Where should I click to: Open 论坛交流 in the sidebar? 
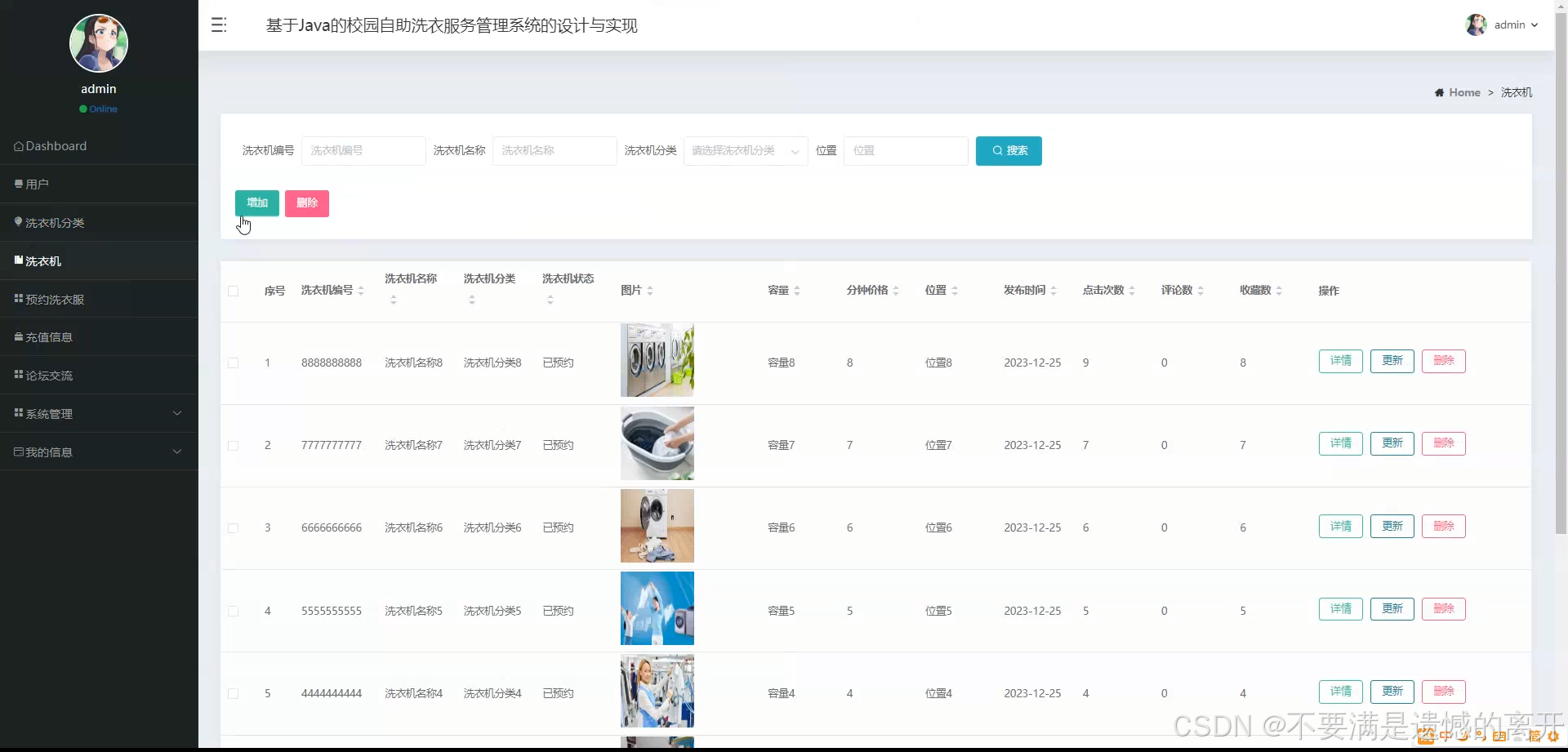coord(99,375)
